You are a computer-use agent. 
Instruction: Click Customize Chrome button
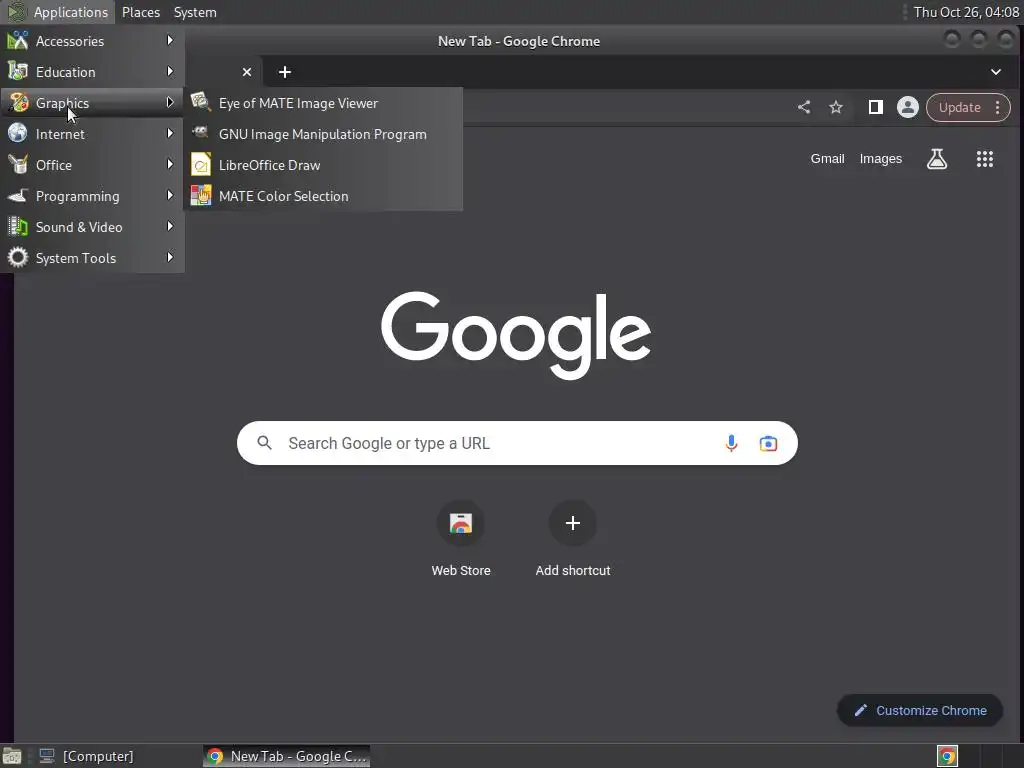920,711
